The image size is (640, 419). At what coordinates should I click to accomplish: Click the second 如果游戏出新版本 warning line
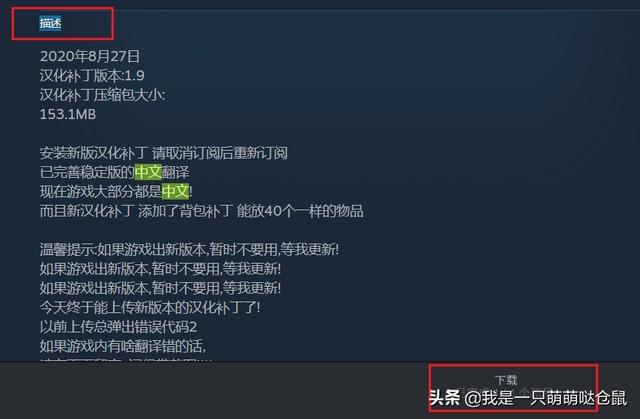(x=160, y=269)
